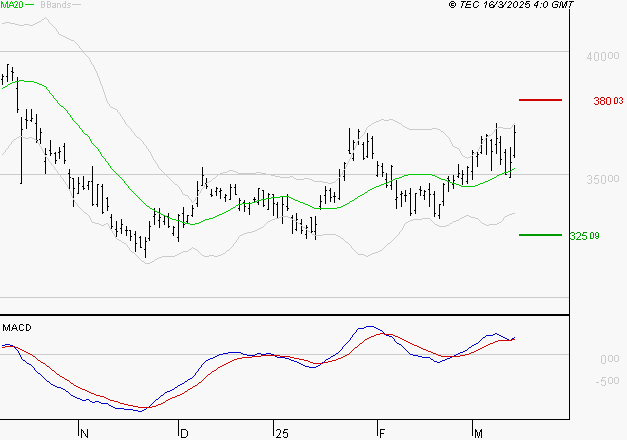This screenshot has height=440, width=627.
Task: Select the green 325.09 price label
Action: point(584,236)
